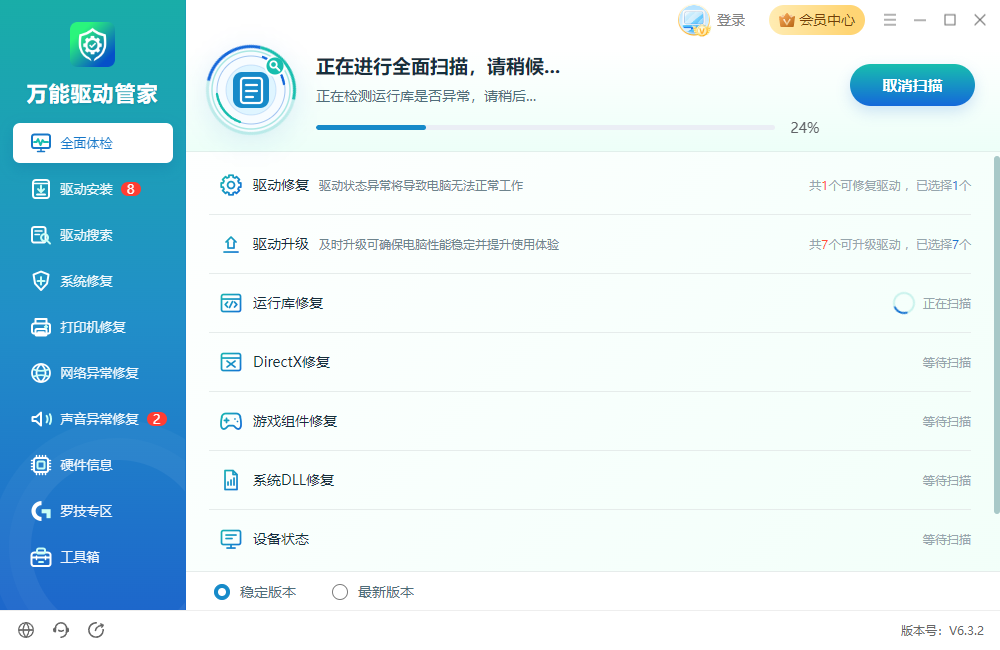Select the 稳定版本 radio button
The width and height of the screenshot is (1000, 650).
coord(222,592)
